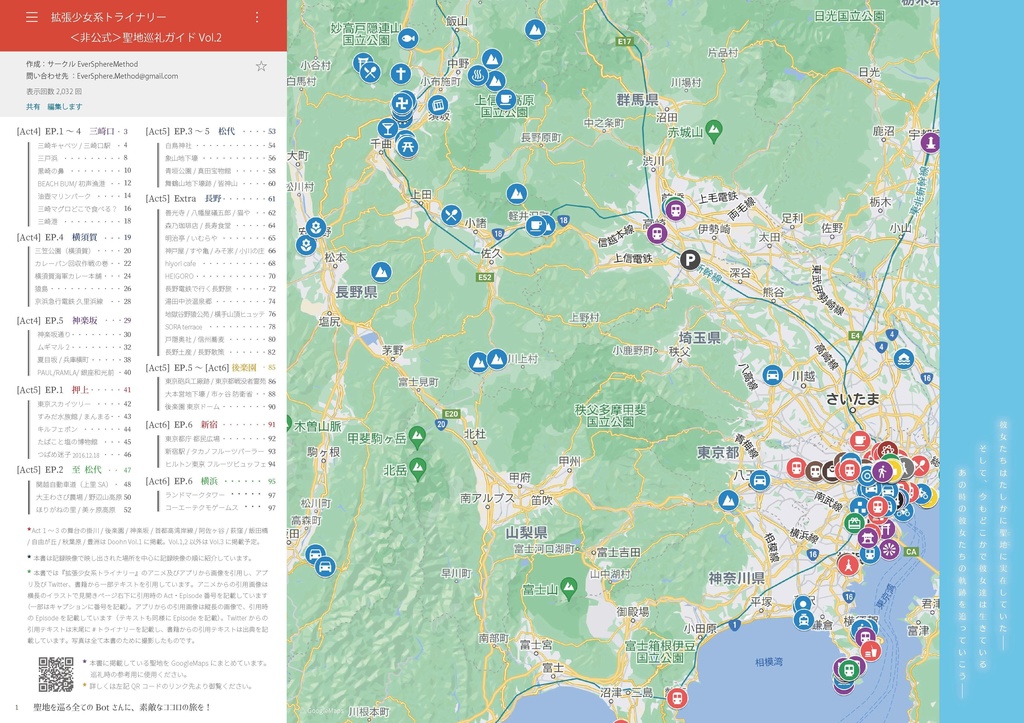The image size is (1024, 723).
Task: Select the ランドマークタワー entry
Action: [220, 495]
